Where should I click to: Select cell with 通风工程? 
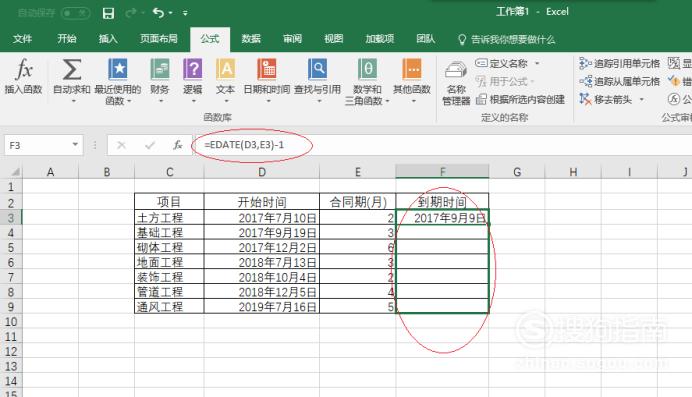[169, 307]
